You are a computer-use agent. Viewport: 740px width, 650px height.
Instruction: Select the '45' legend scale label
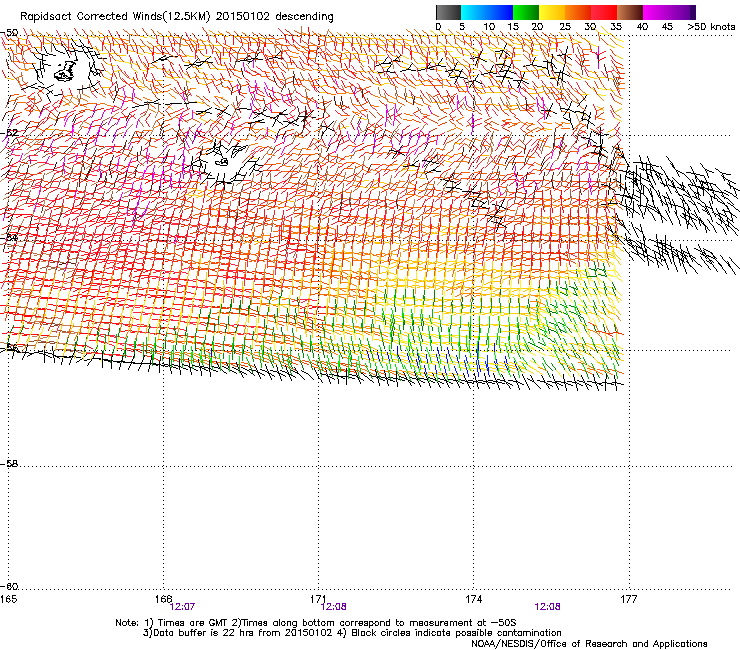pos(667,27)
